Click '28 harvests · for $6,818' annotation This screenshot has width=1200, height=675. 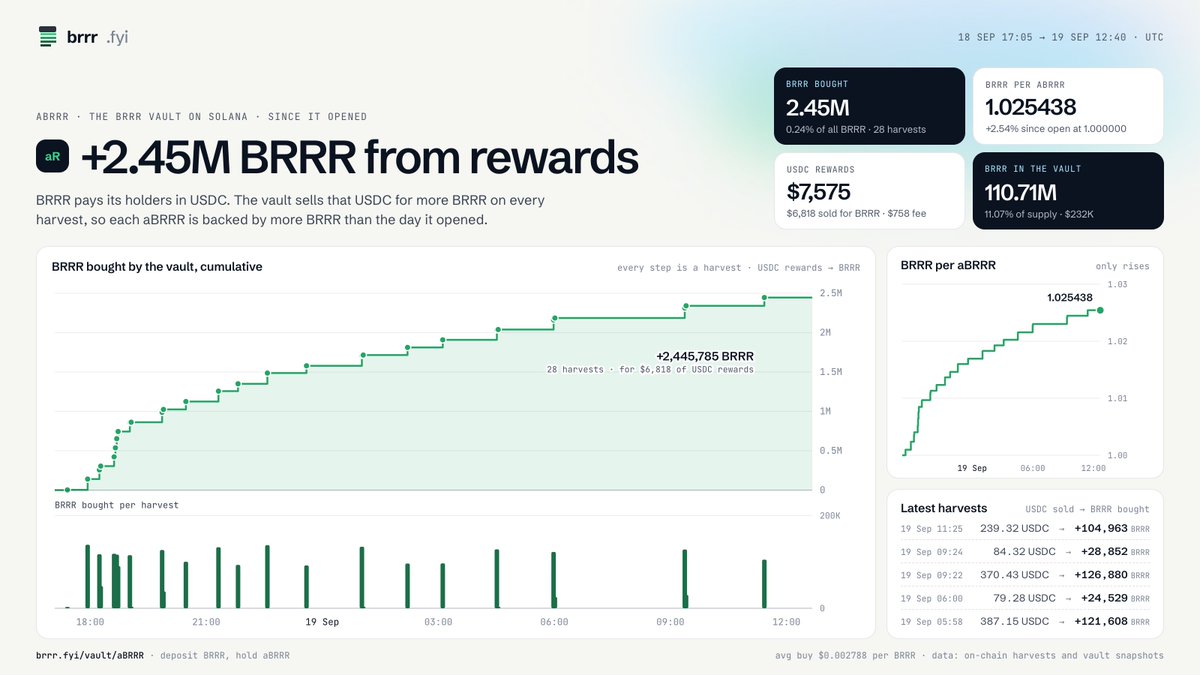point(650,370)
